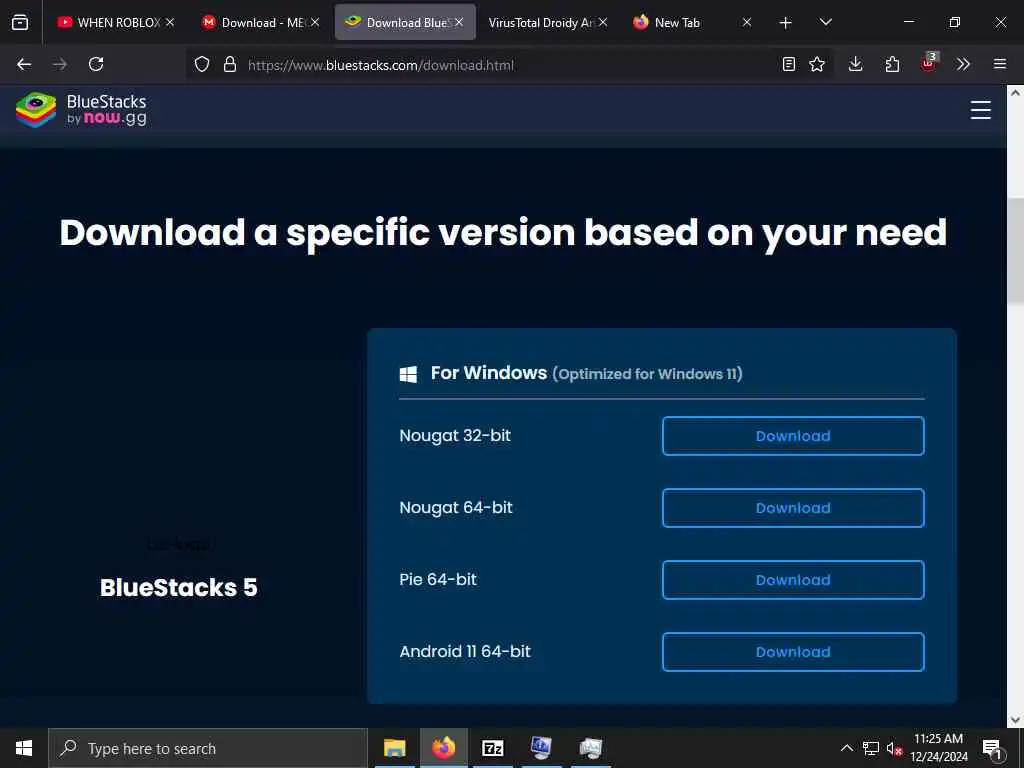This screenshot has height=768, width=1024.
Task: Open the Windows Start menu
Action: point(24,748)
